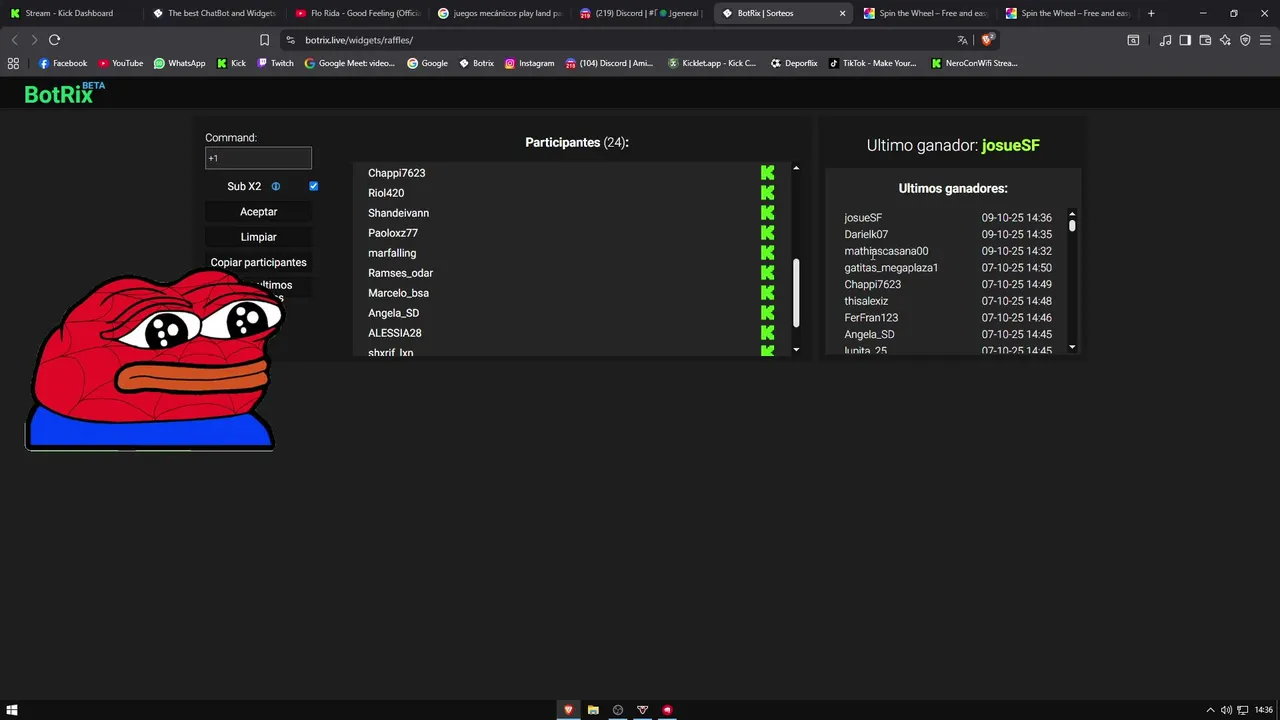Open Brave wallet icon in toolbar
This screenshot has width=1280, height=720.
tap(1205, 40)
